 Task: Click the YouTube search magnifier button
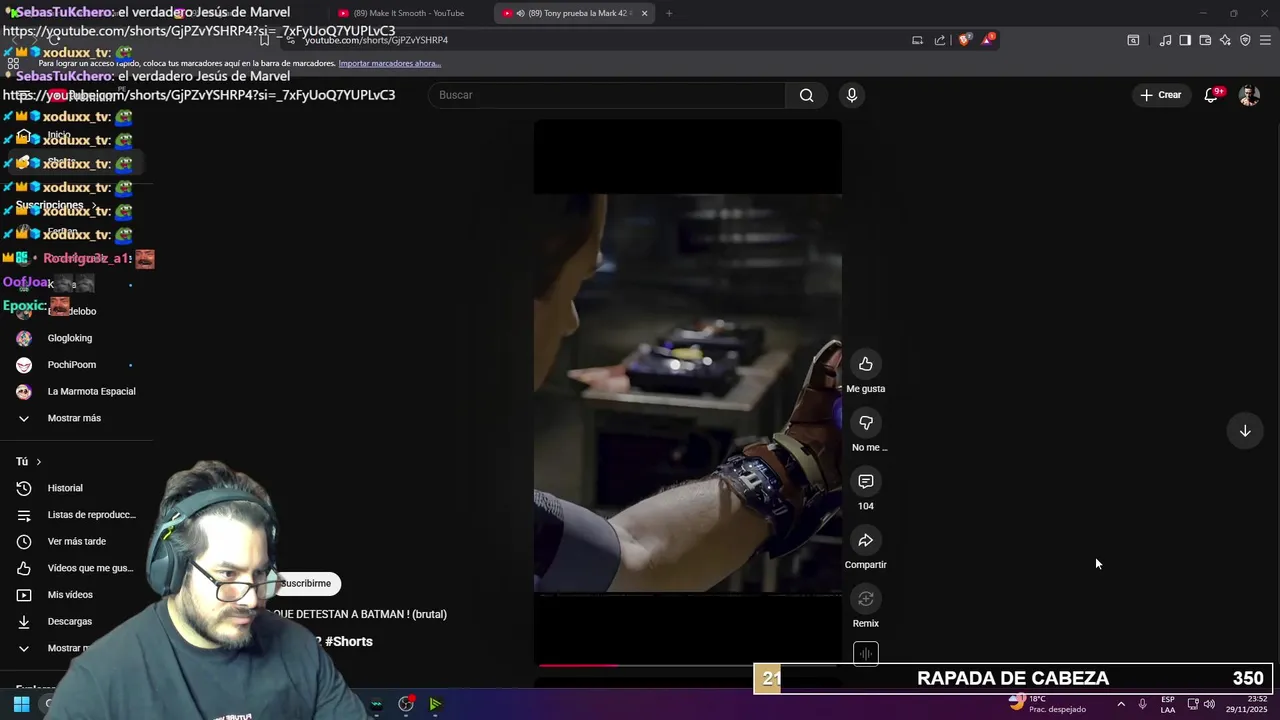[806, 95]
